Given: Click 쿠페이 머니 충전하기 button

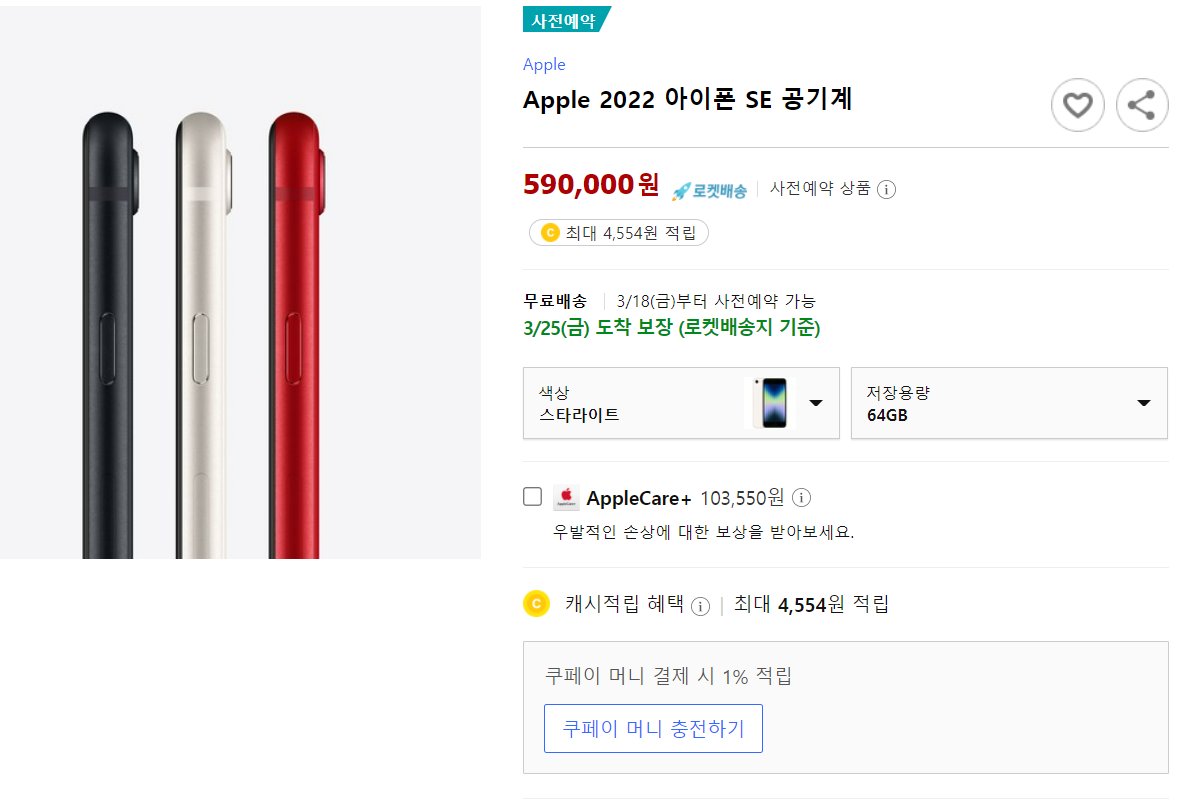Looking at the screenshot, I should [x=653, y=728].
